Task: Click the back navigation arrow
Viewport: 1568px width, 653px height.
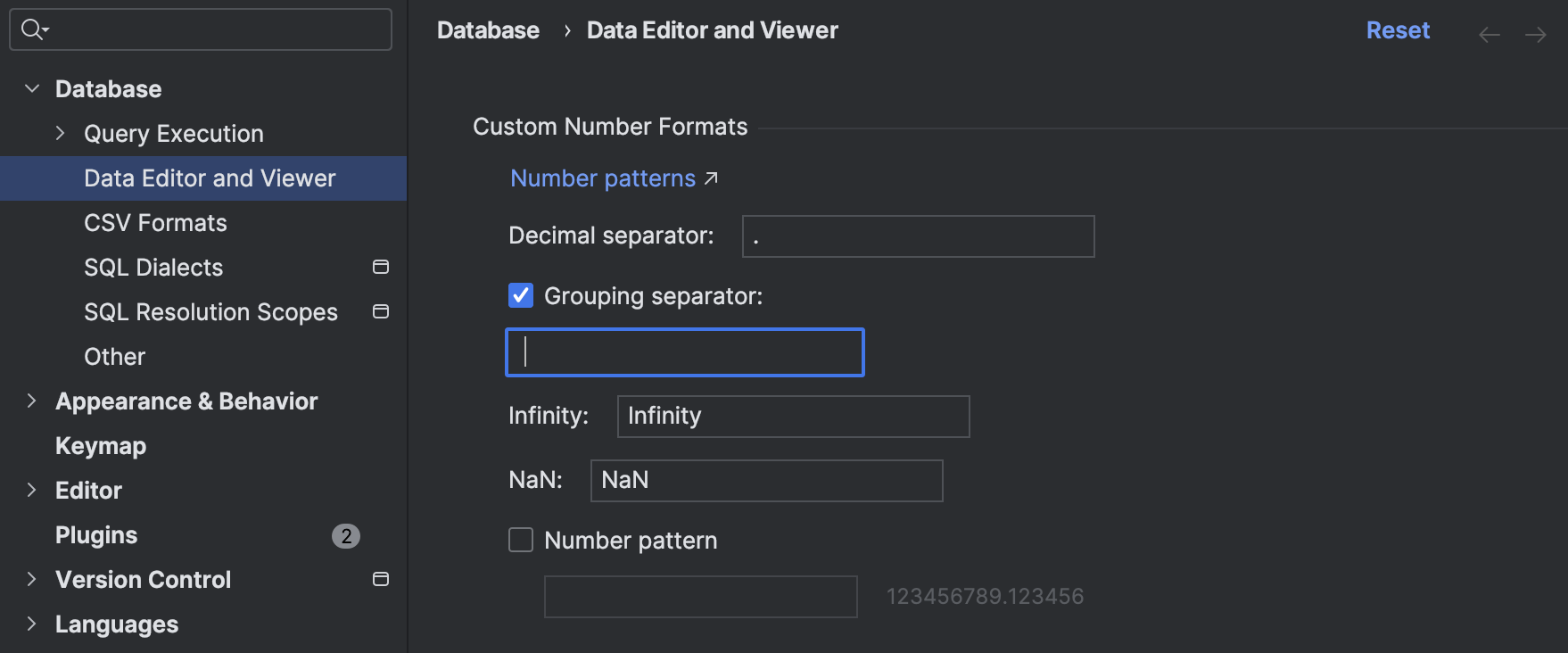Action: 1489,35
